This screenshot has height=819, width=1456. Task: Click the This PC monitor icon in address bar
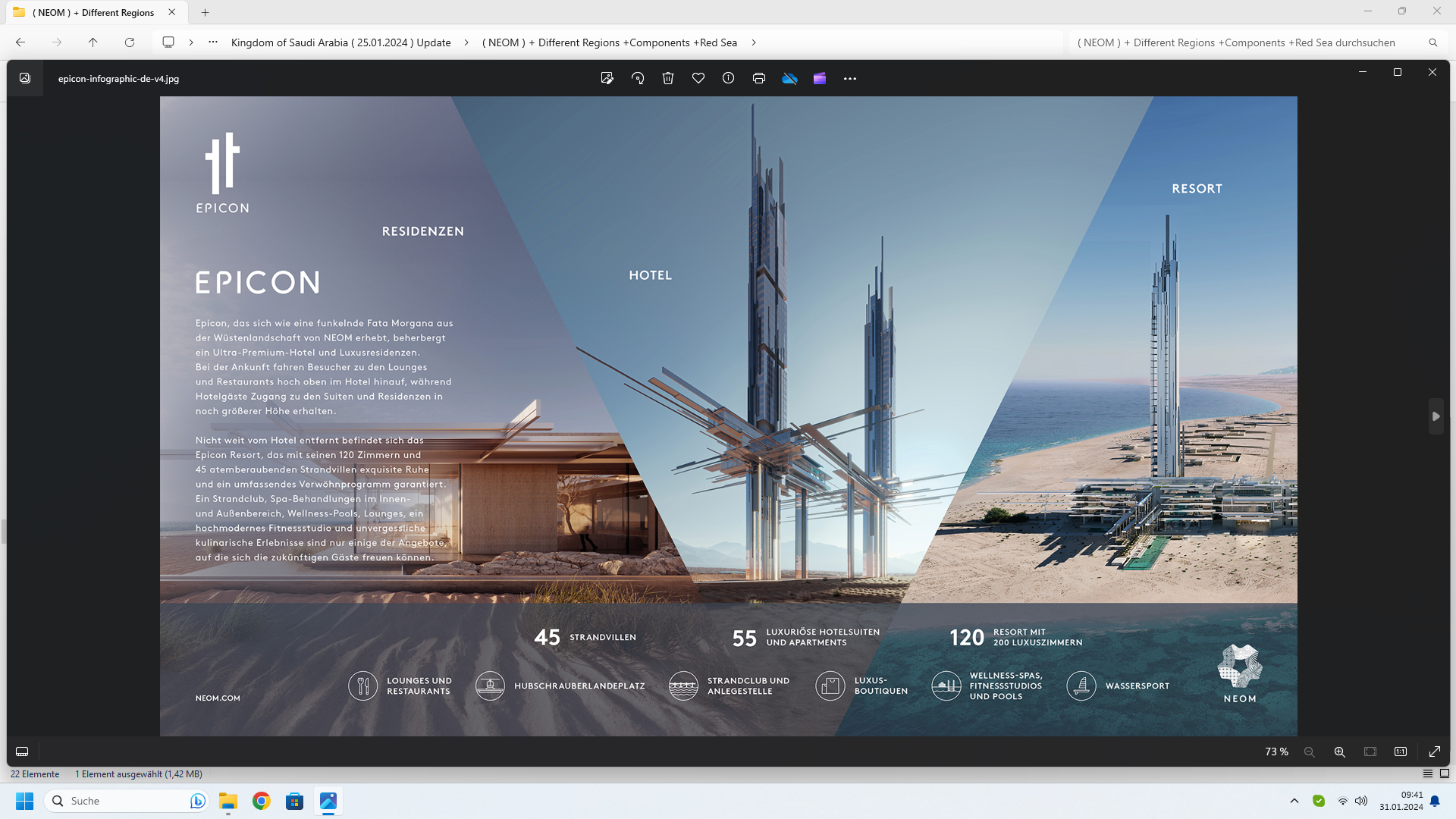[x=168, y=42]
